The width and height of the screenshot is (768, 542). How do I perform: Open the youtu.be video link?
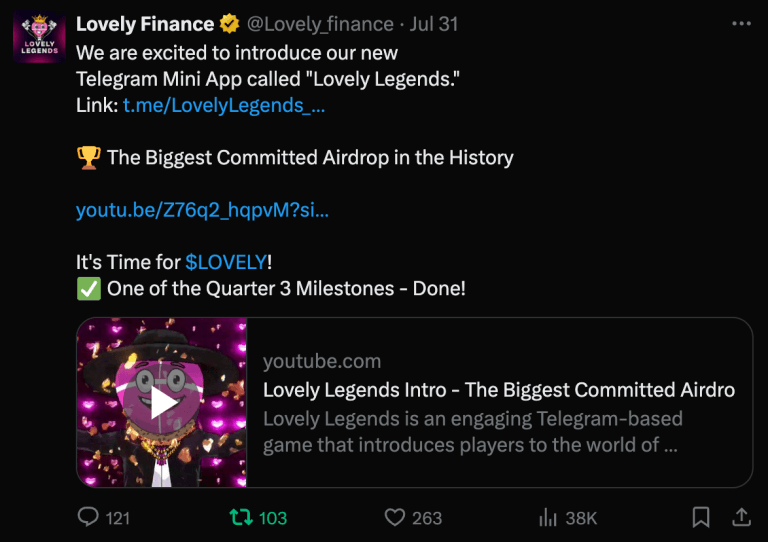click(202, 210)
